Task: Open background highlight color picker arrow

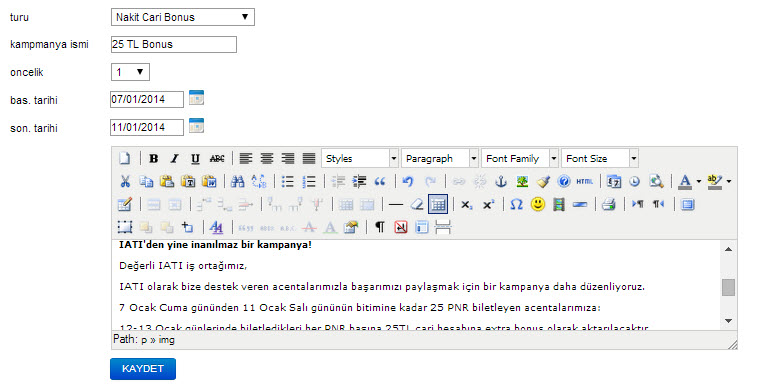Action: click(x=729, y=182)
